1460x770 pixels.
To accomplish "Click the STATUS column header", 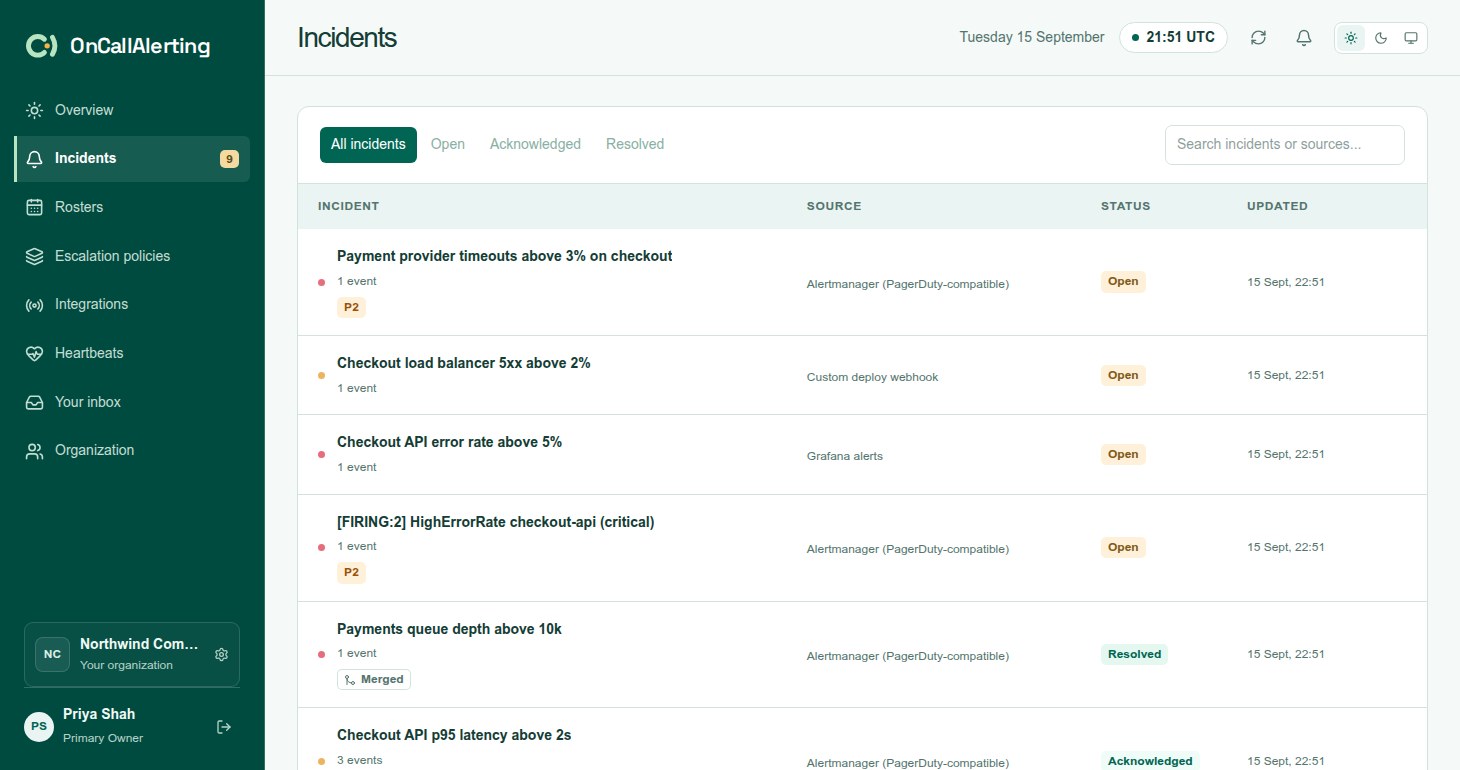I will pos(1126,206).
